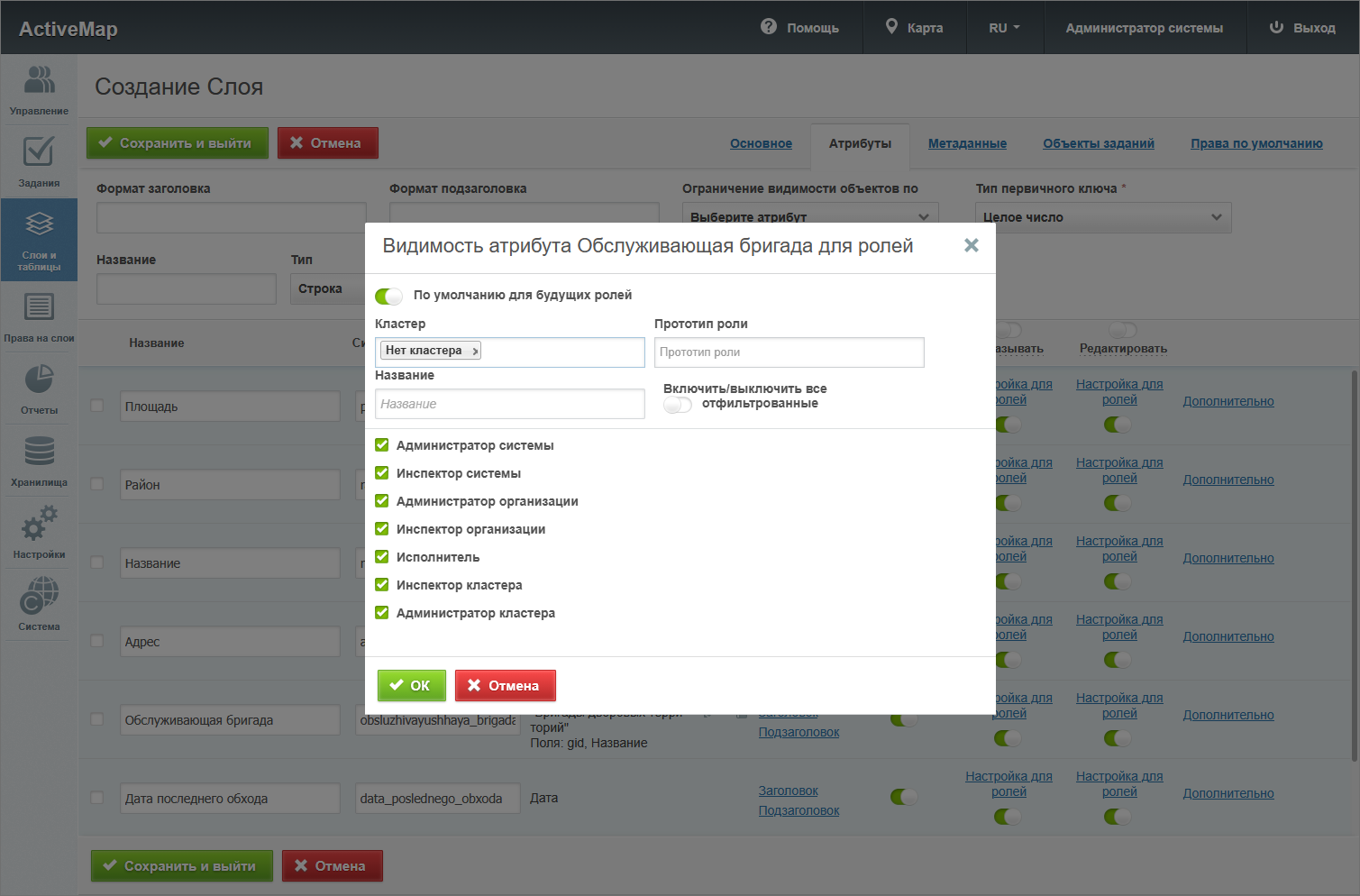
Task: Switch to the Основное tab
Action: [x=761, y=143]
